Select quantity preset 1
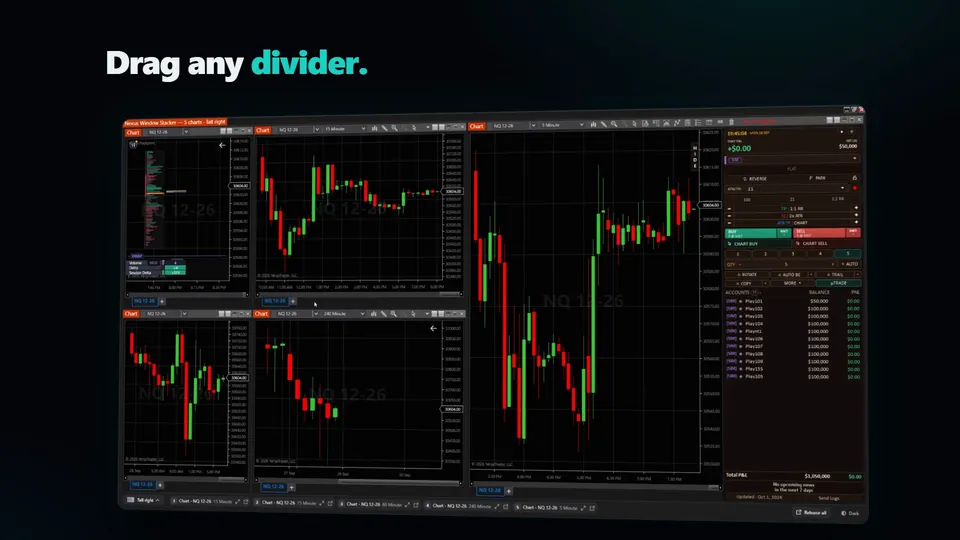Screen dimensions: 960x540 [x=738, y=253]
